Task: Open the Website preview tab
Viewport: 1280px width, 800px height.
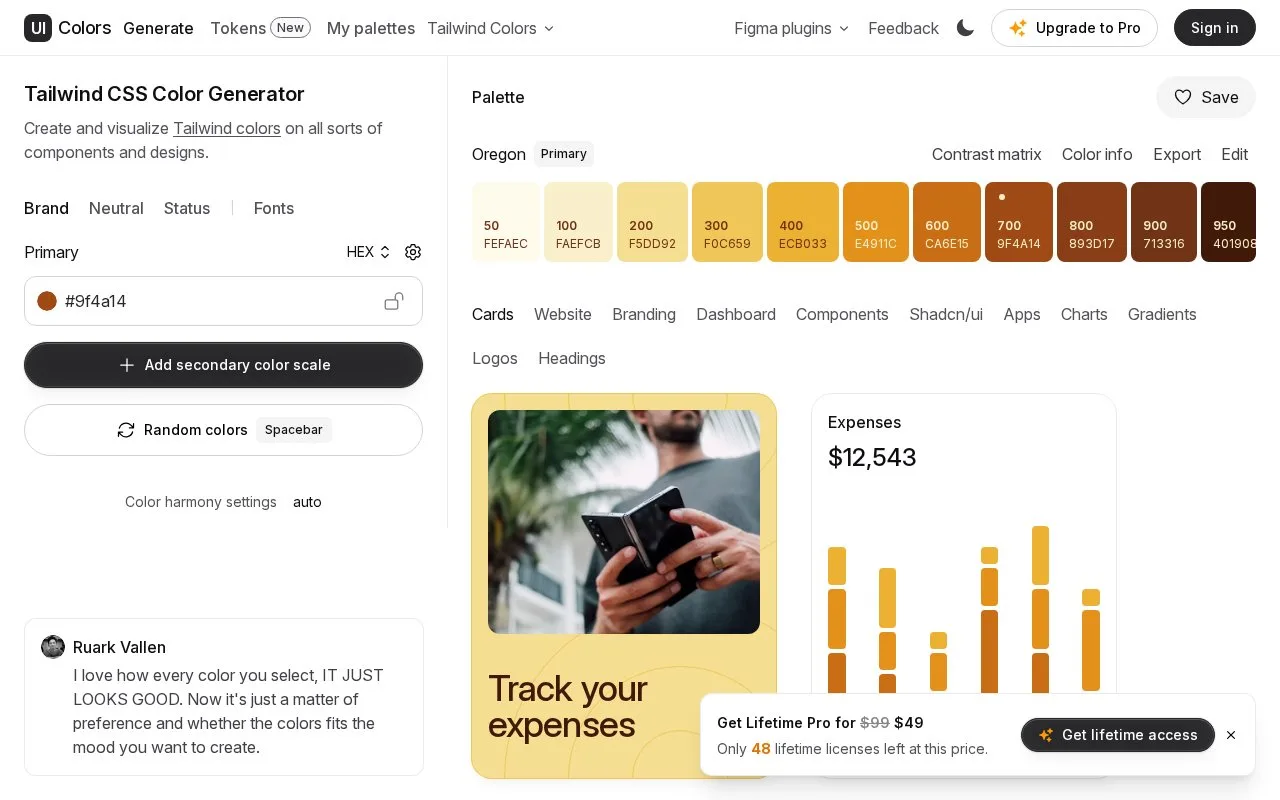Action: pos(563,314)
